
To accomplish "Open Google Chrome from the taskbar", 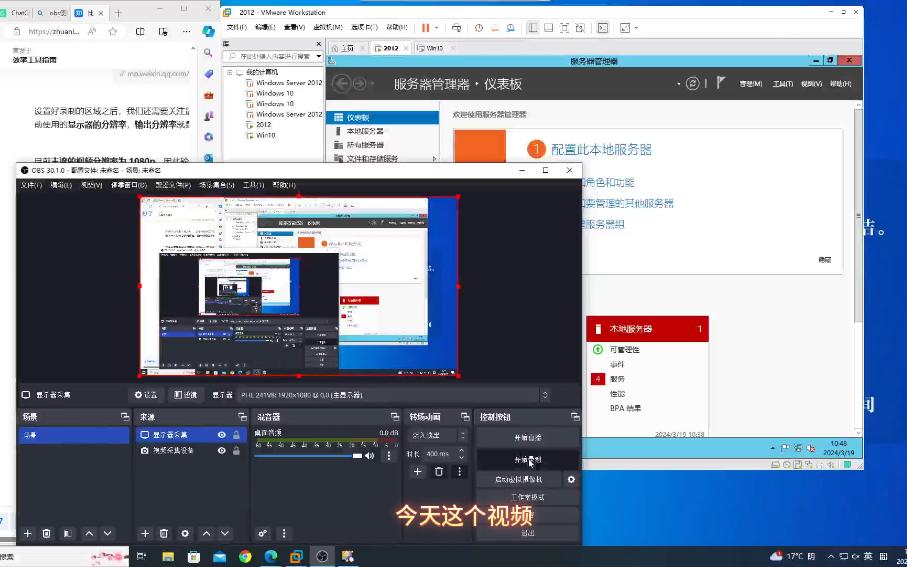I will tap(245, 557).
